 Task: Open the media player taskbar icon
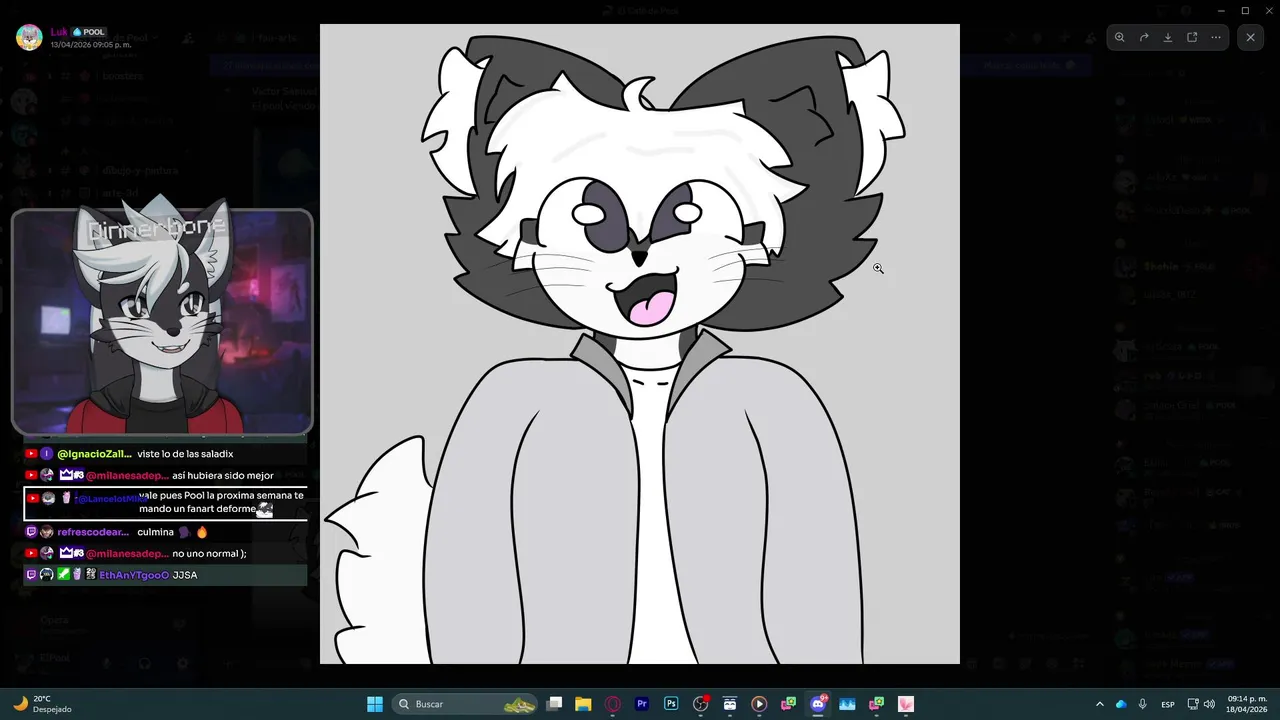pos(759,704)
